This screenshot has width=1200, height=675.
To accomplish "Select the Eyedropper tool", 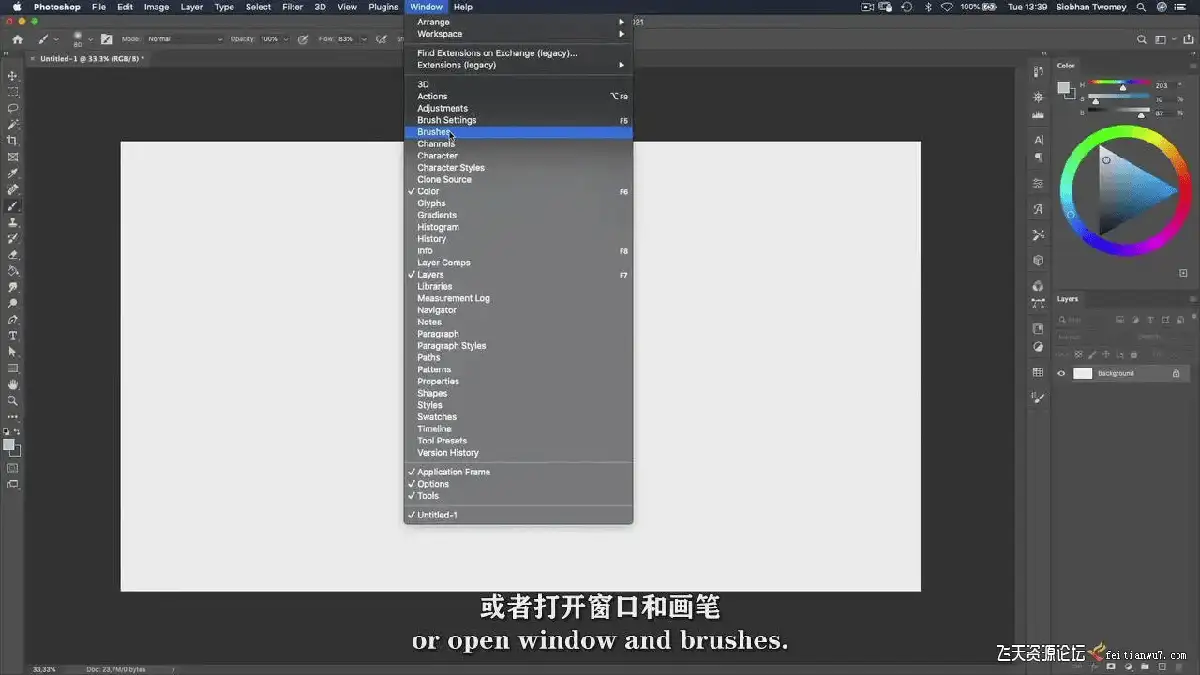I will tap(13, 173).
